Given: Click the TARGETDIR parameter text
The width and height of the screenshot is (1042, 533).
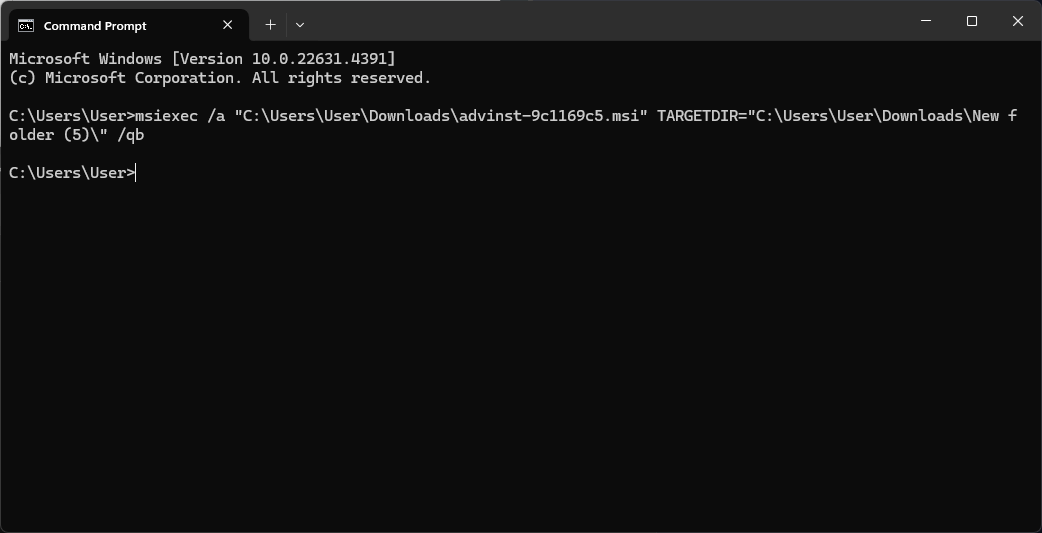Looking at the screenshot, I should (x=697, y=116).
